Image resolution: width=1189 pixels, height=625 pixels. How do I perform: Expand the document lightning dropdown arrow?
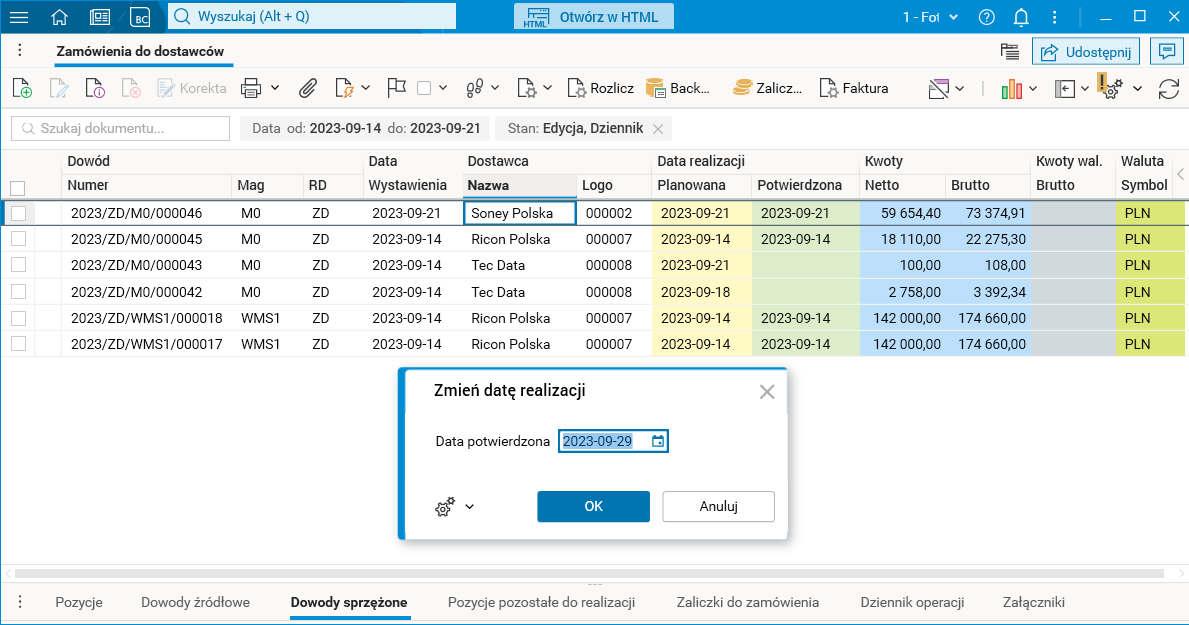point(365,89)
